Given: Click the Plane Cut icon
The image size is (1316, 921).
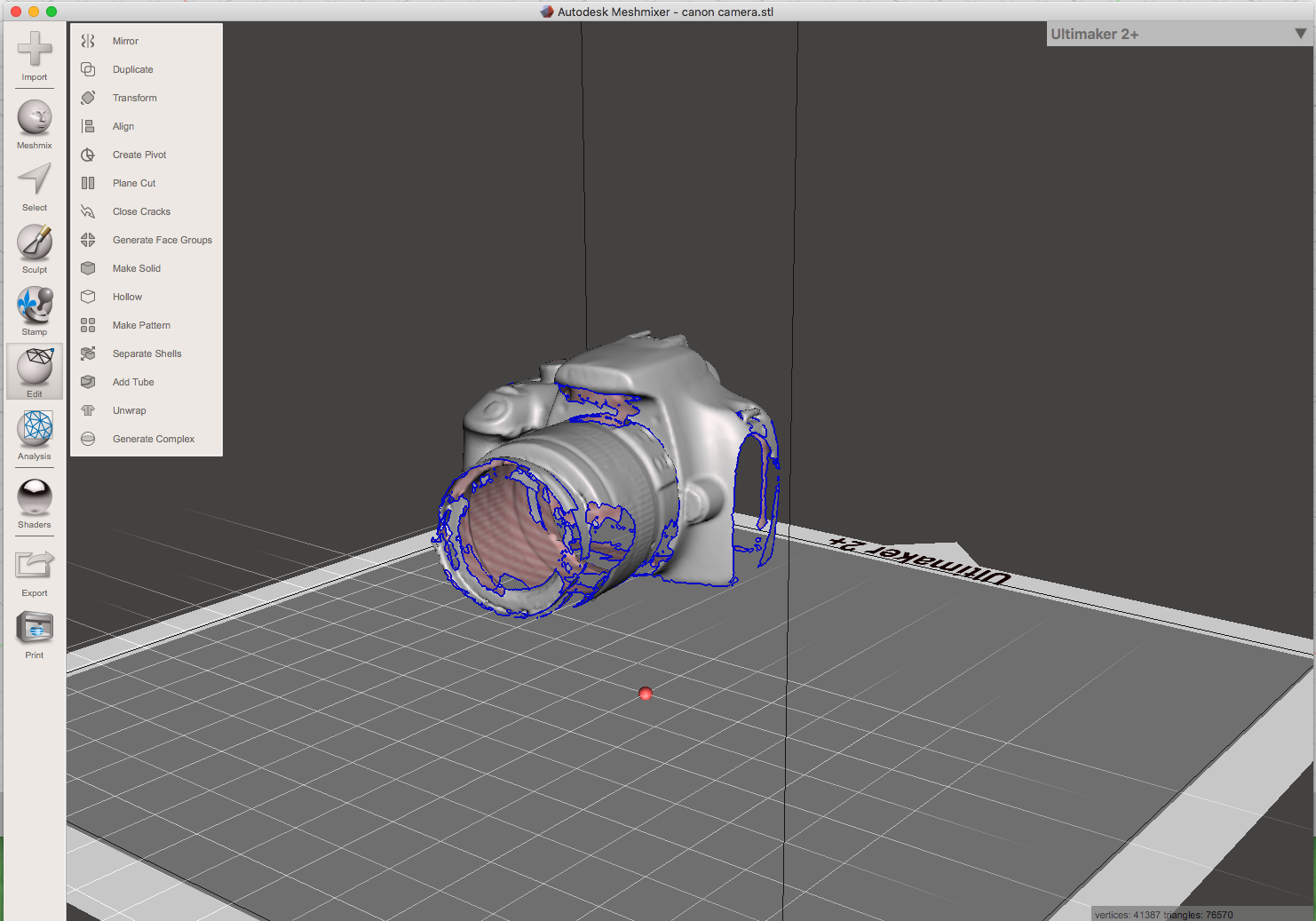Looking at the screenshot, I should (88, 183).
